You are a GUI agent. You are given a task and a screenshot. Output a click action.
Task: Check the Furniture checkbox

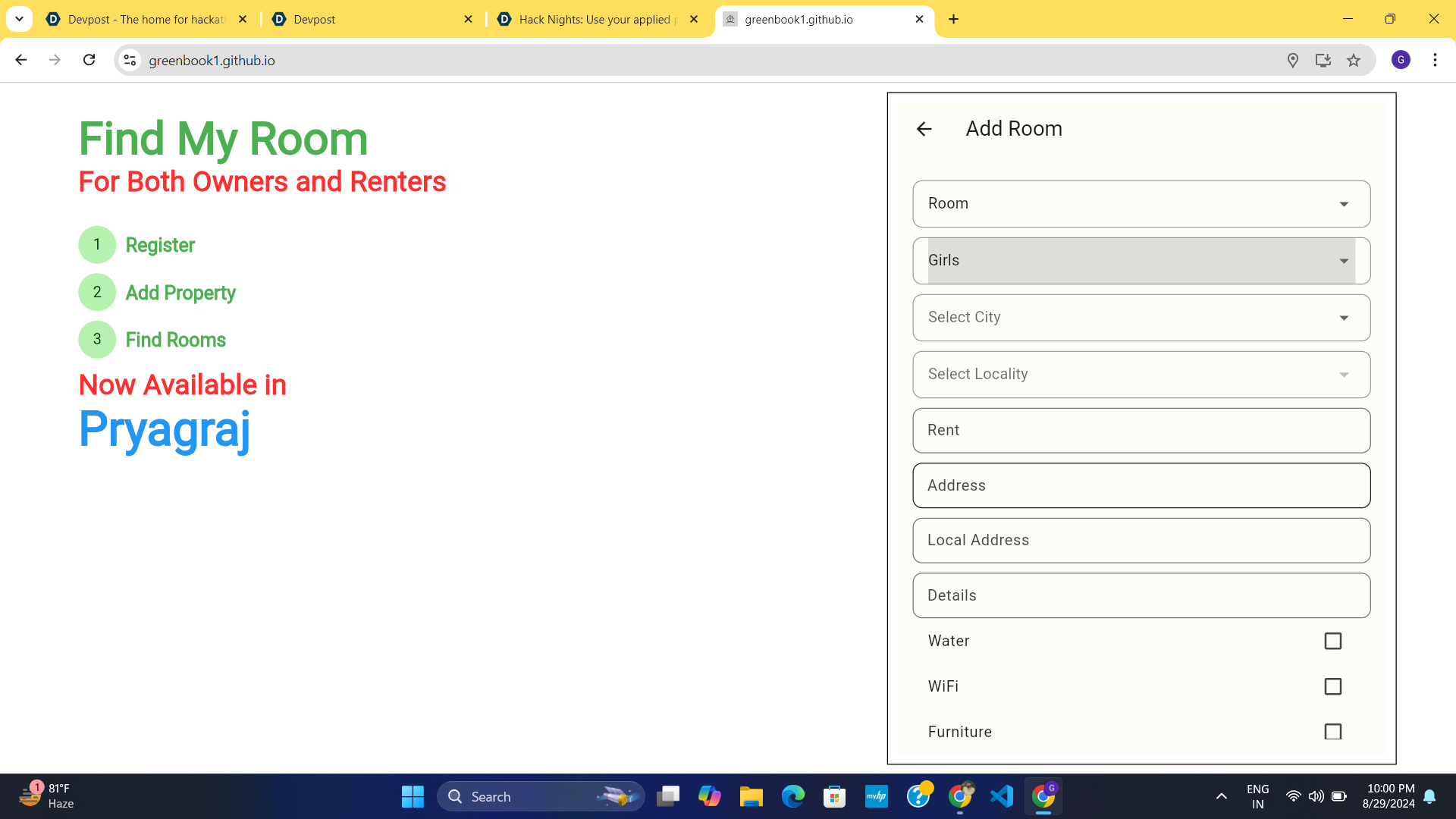click(1332, 732)
